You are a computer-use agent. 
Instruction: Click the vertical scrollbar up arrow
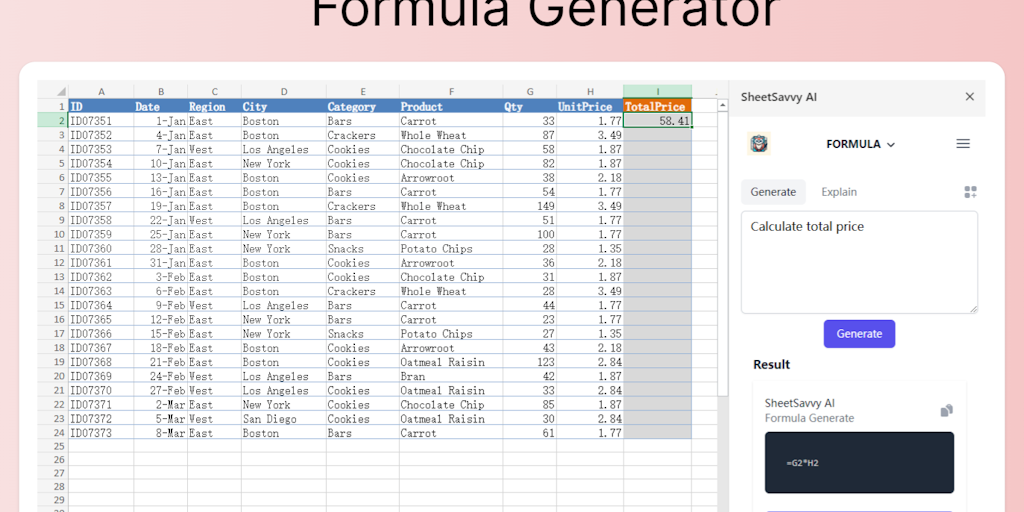click(x=722, y=105)
